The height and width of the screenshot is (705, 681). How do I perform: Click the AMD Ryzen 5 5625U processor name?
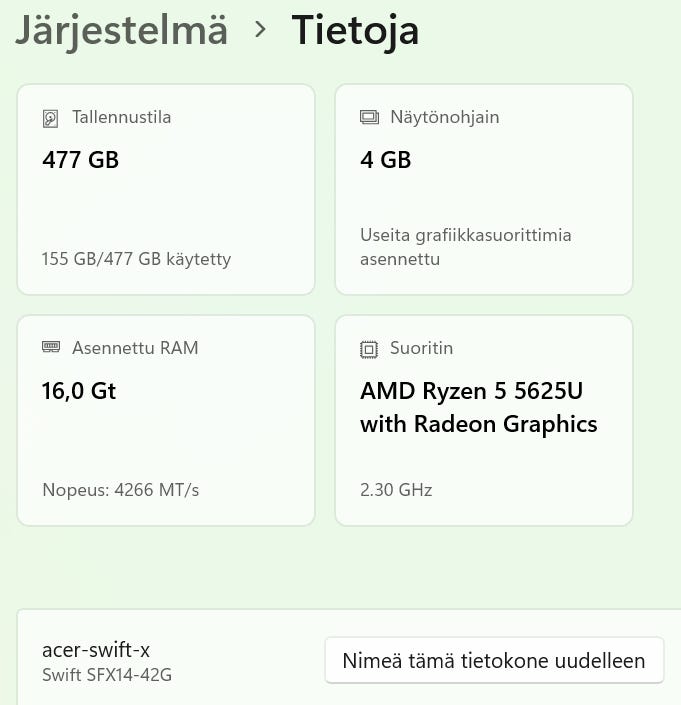pyautogui.click(x=478, y=408)
